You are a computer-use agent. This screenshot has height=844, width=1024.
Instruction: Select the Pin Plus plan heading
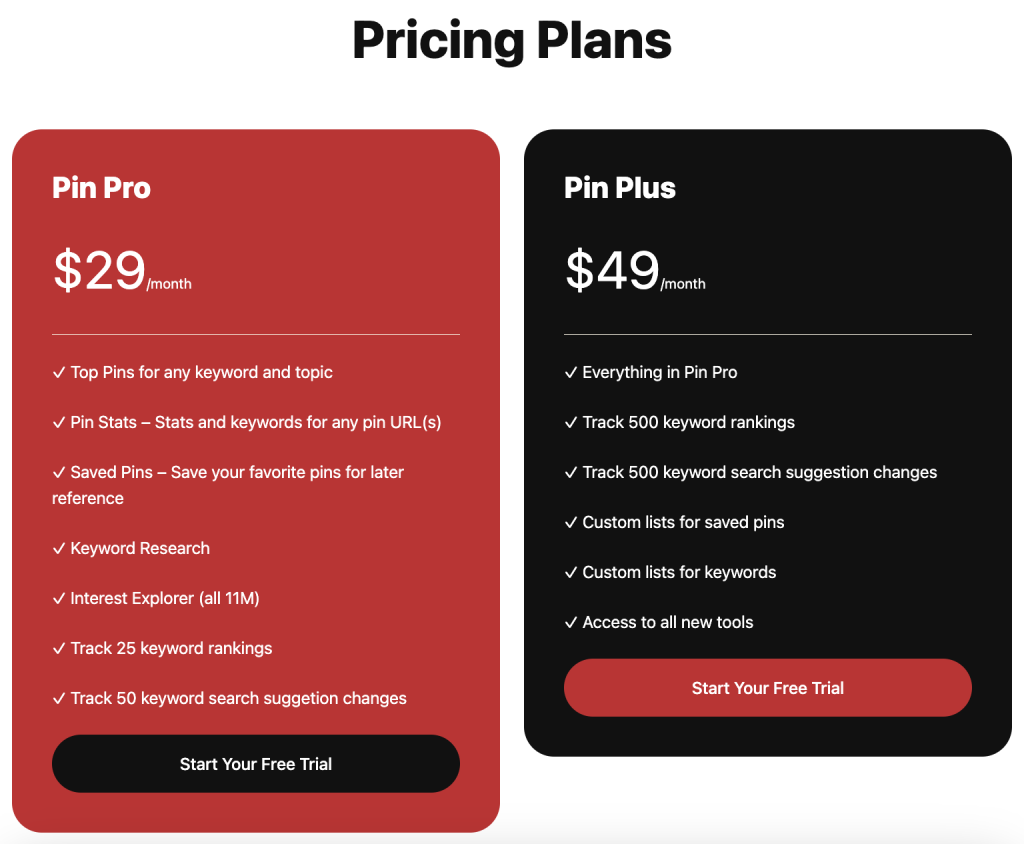coord(620,188)
